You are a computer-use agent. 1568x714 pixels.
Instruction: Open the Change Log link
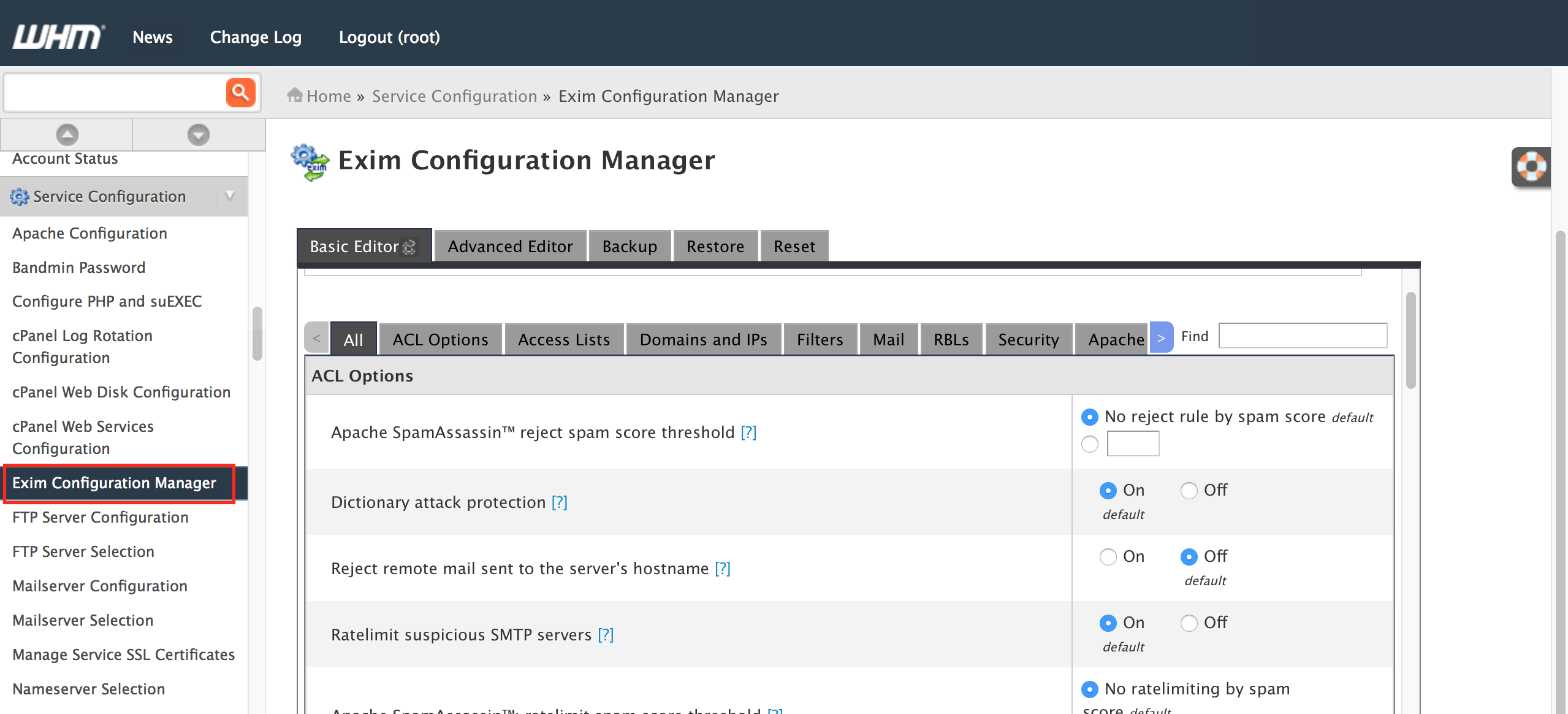pyautogui.click(x=256, y=37)
